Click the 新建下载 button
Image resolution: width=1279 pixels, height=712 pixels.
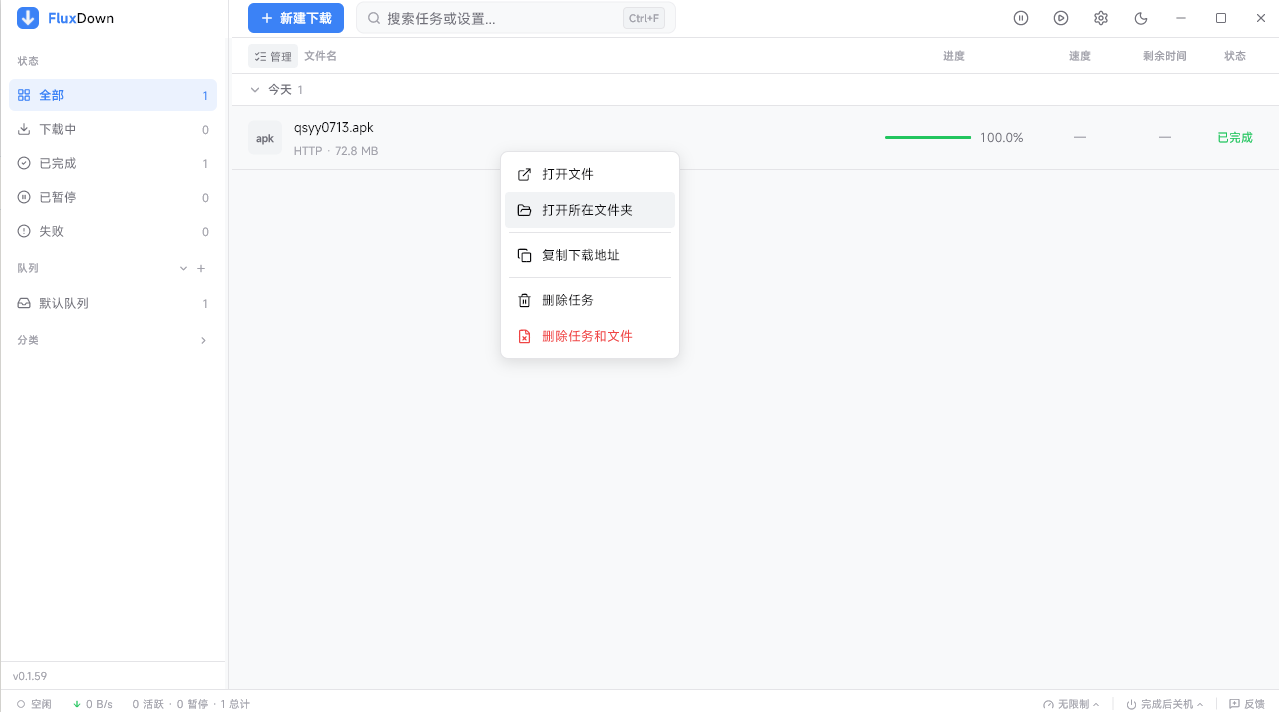296,18
